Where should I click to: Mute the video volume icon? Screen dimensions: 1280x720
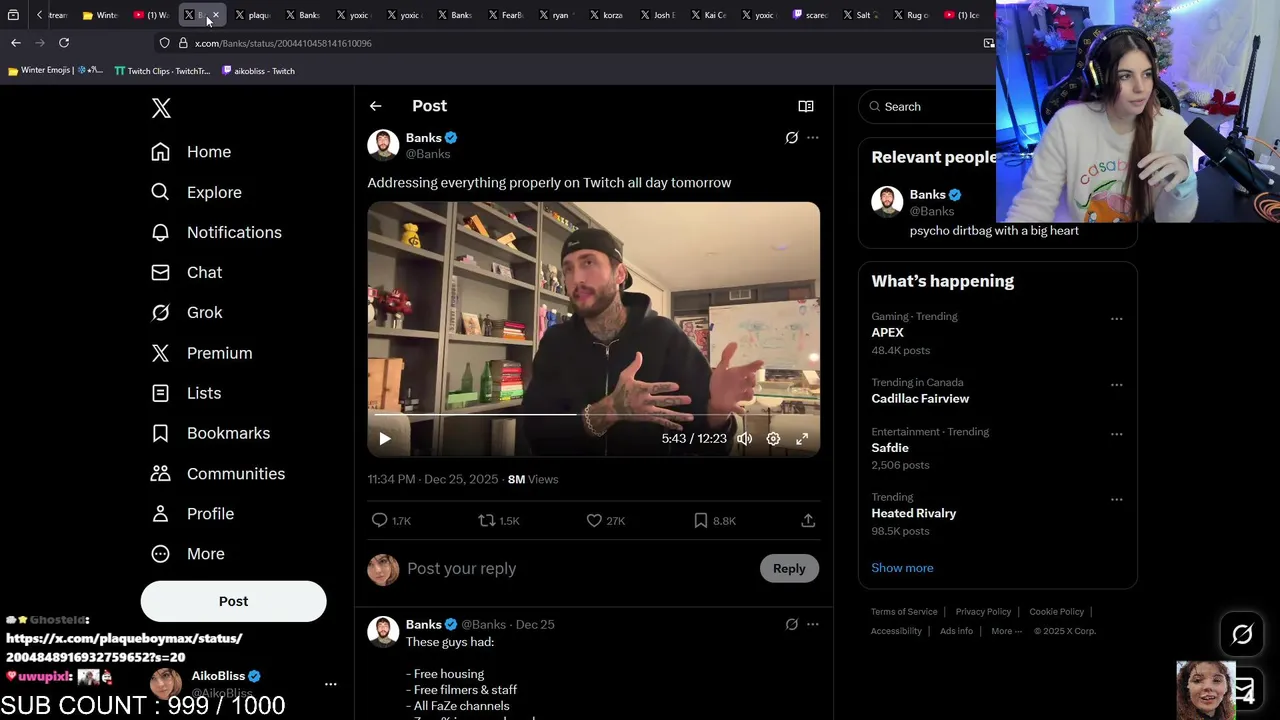[x=745, y=438]
